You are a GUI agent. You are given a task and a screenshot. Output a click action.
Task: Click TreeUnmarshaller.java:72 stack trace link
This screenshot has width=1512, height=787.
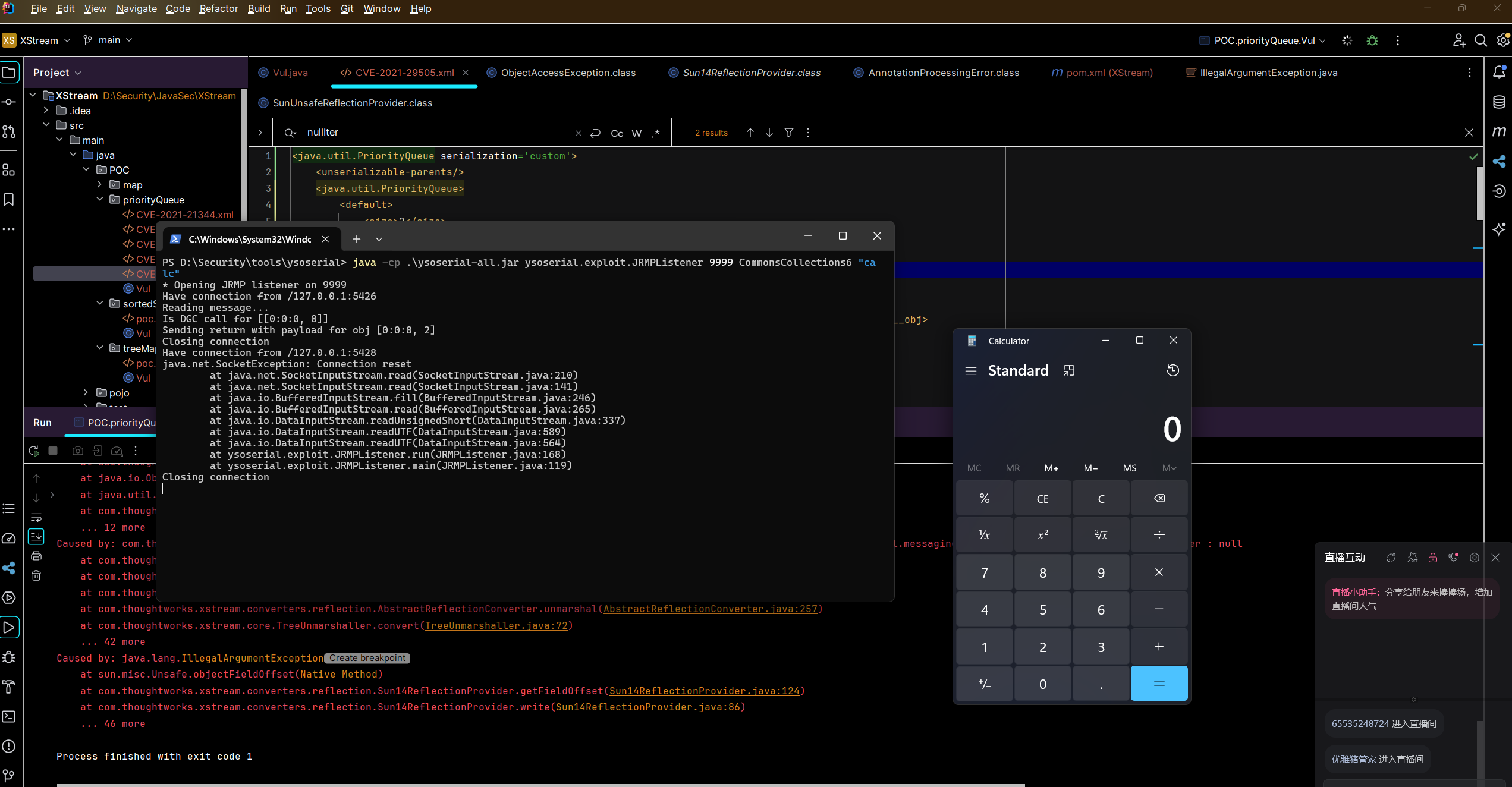point(496,625)
